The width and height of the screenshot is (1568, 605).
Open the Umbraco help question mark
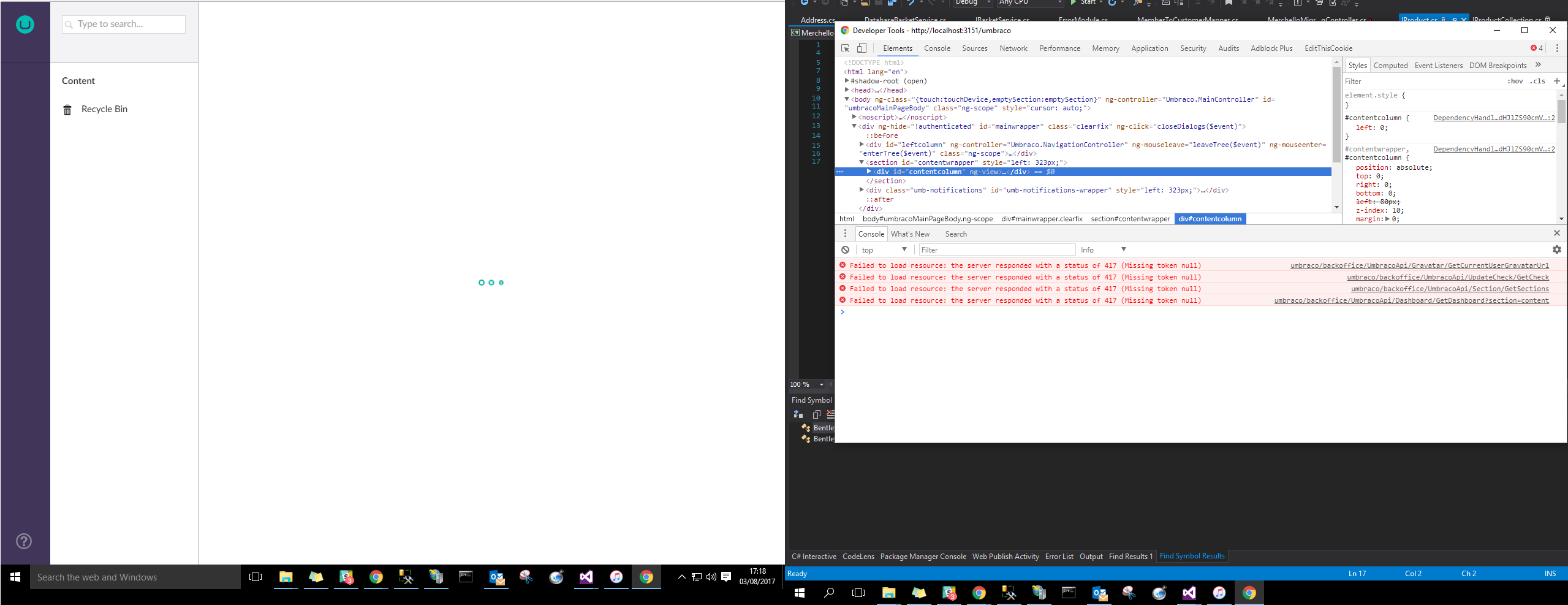pos(24,541)
